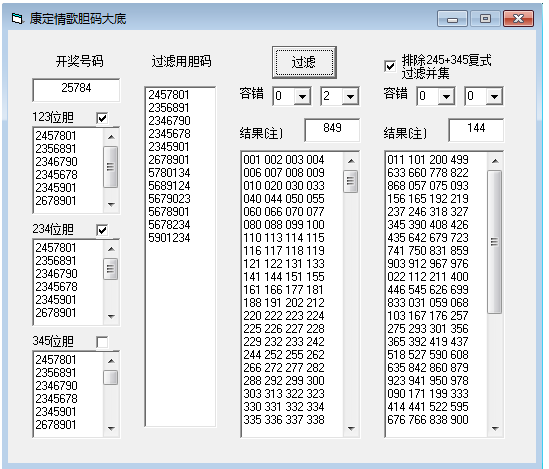Viewport: 549px width, 469px height.
Task: Click scrollbar thumb of 144 results list
Action: point(495,242)
